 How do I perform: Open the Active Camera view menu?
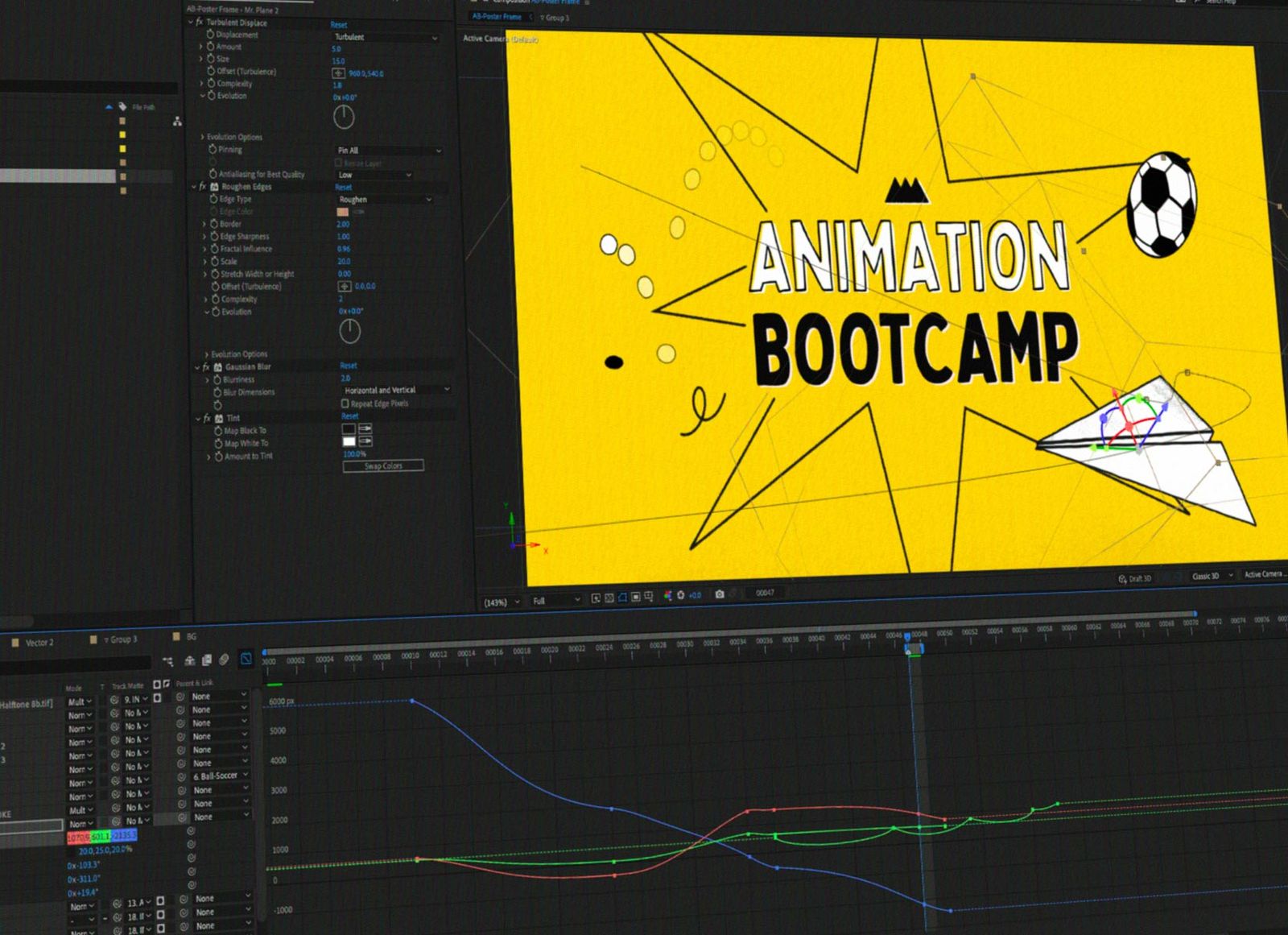pyautogui.click(x=1264, y=574)
